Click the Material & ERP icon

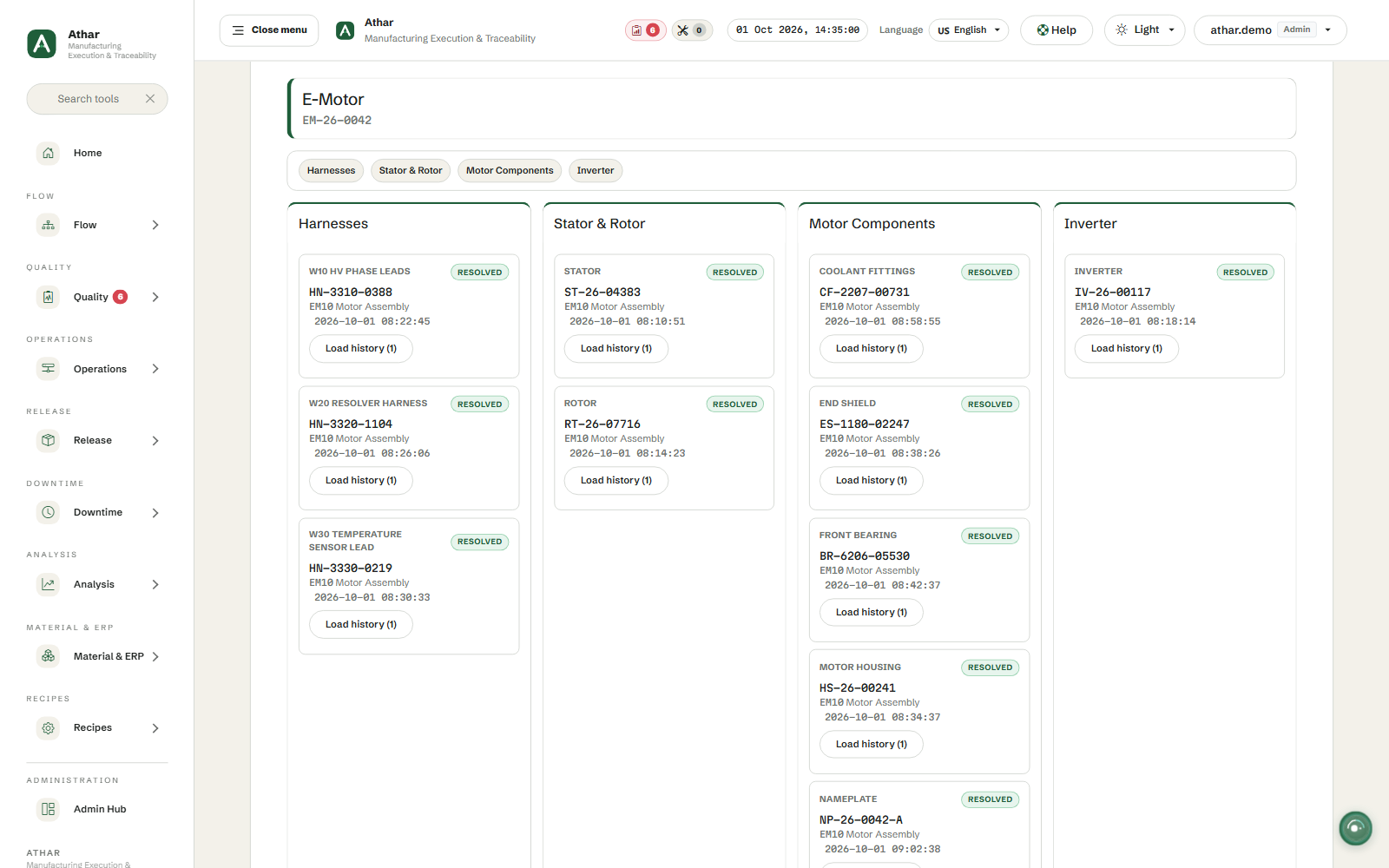[x=49, y=656]
